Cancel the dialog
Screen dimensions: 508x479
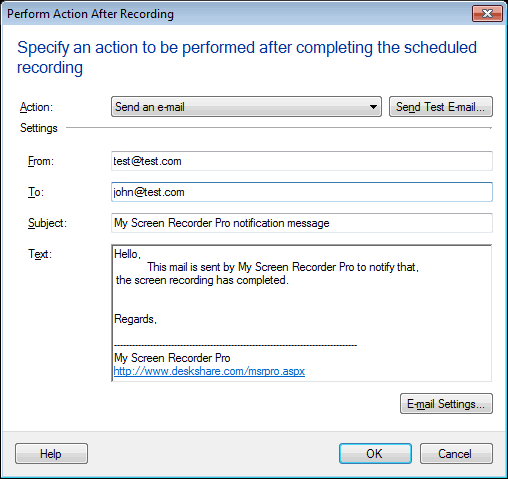(456, 454)
